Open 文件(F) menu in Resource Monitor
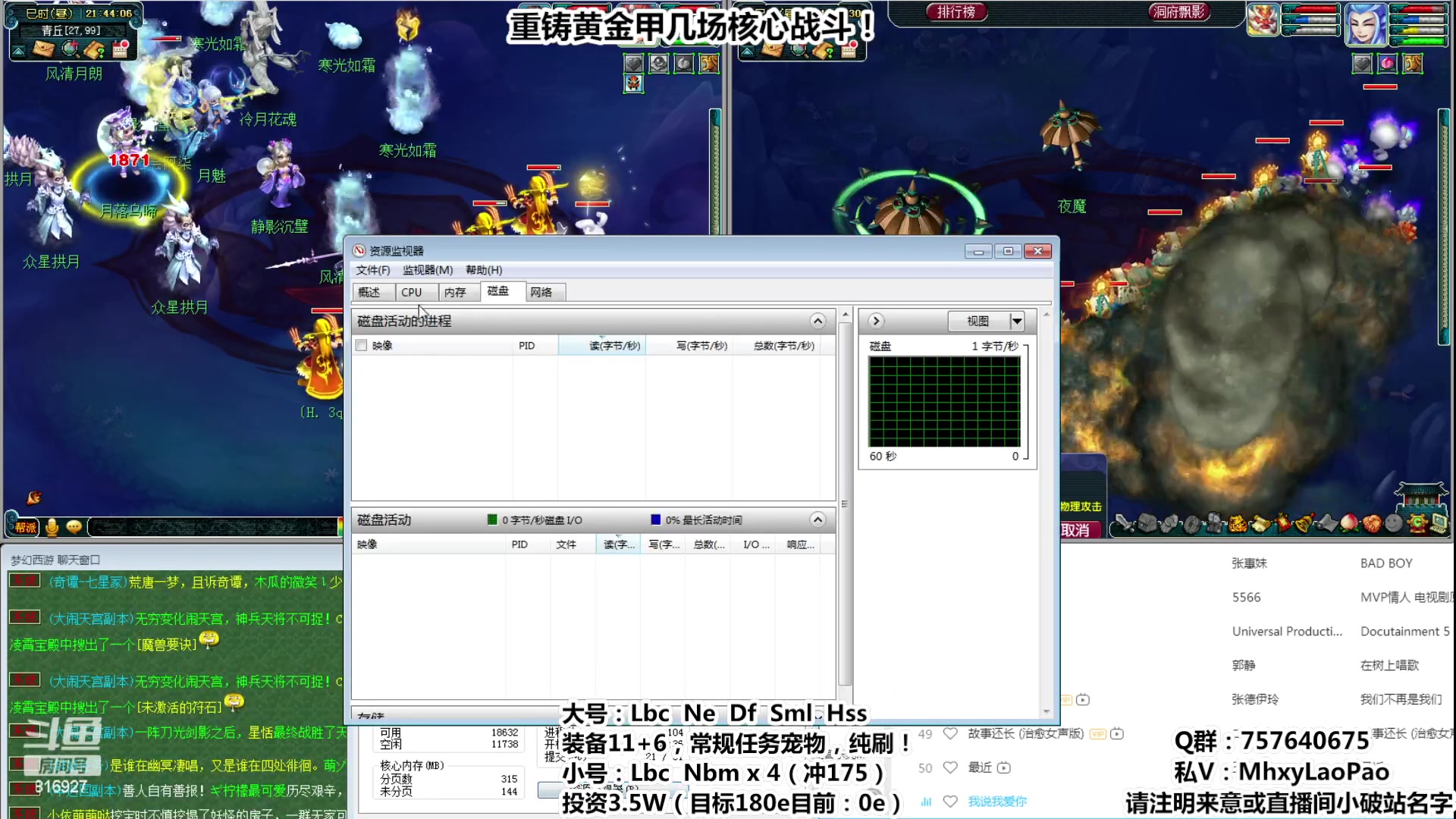The width and height of the screenshot is (1456, 819). [372, 271]
